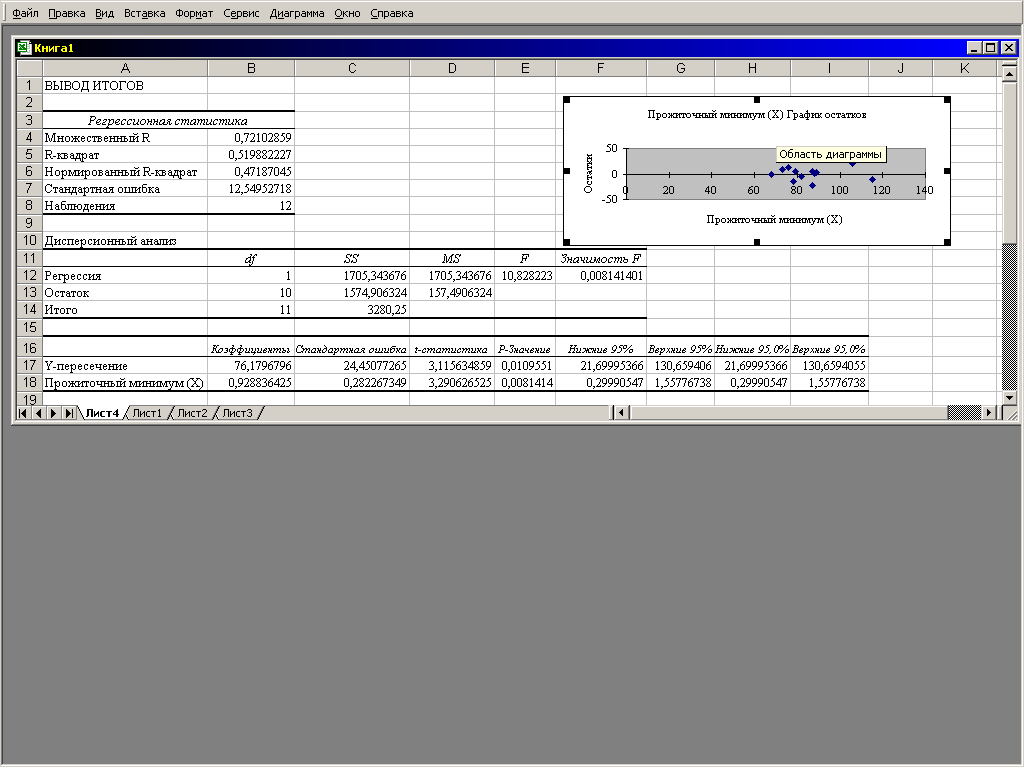1024x768 pixels.
Task: Click the Остатки vertical axis title on chart
Action: tap(588, 174)
